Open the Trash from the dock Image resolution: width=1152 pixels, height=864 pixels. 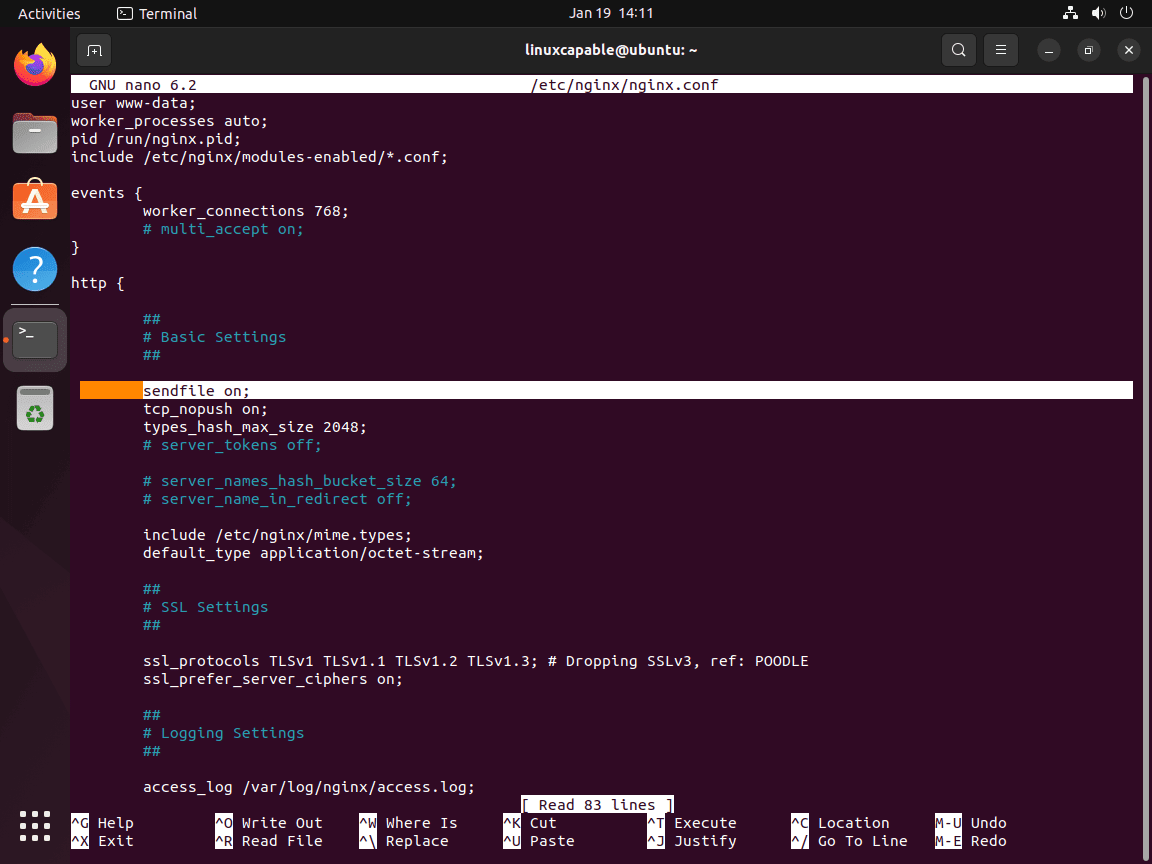tap(35, 407)
